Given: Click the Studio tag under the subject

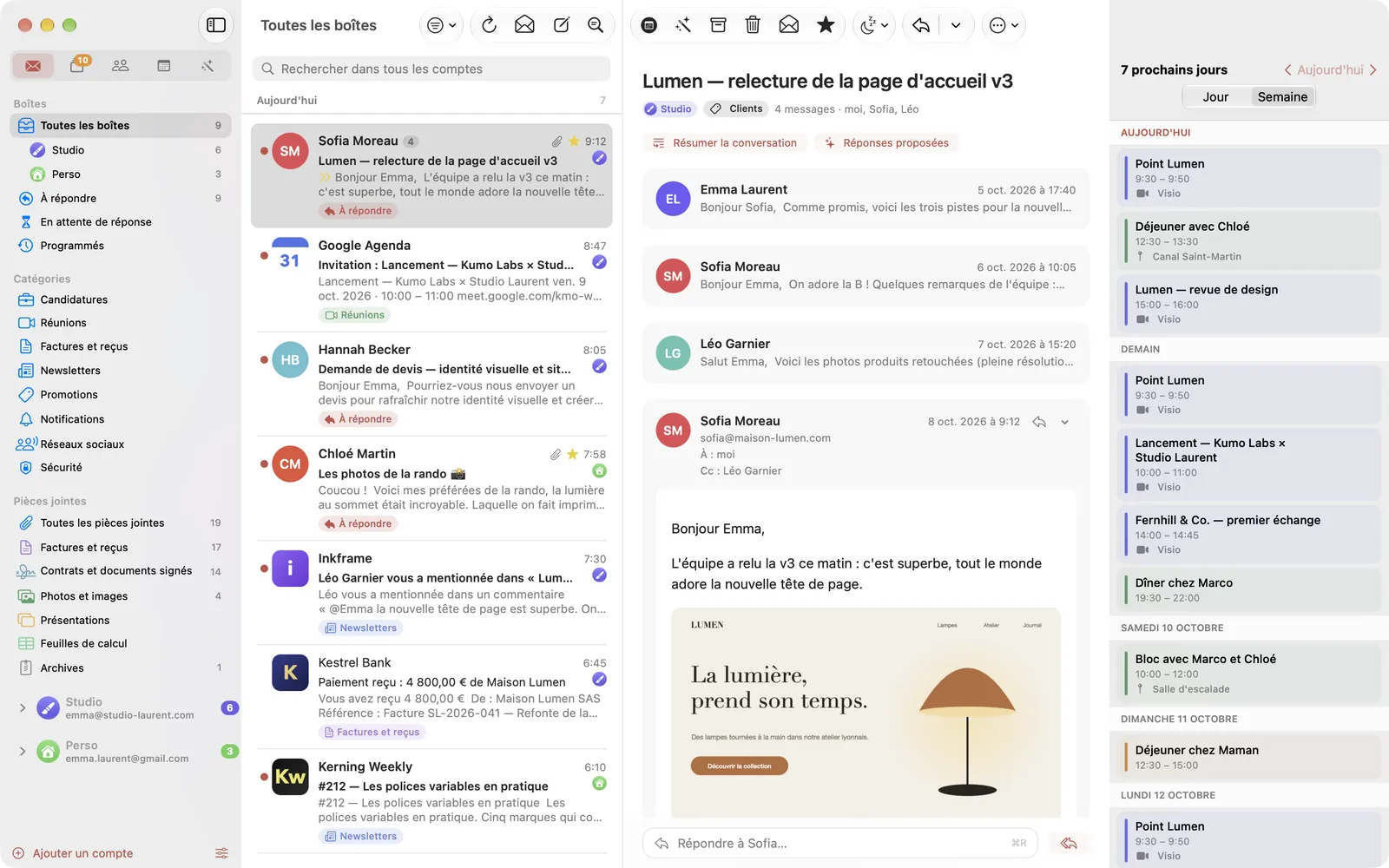Looking at the screenshot, I should point(668,109).
